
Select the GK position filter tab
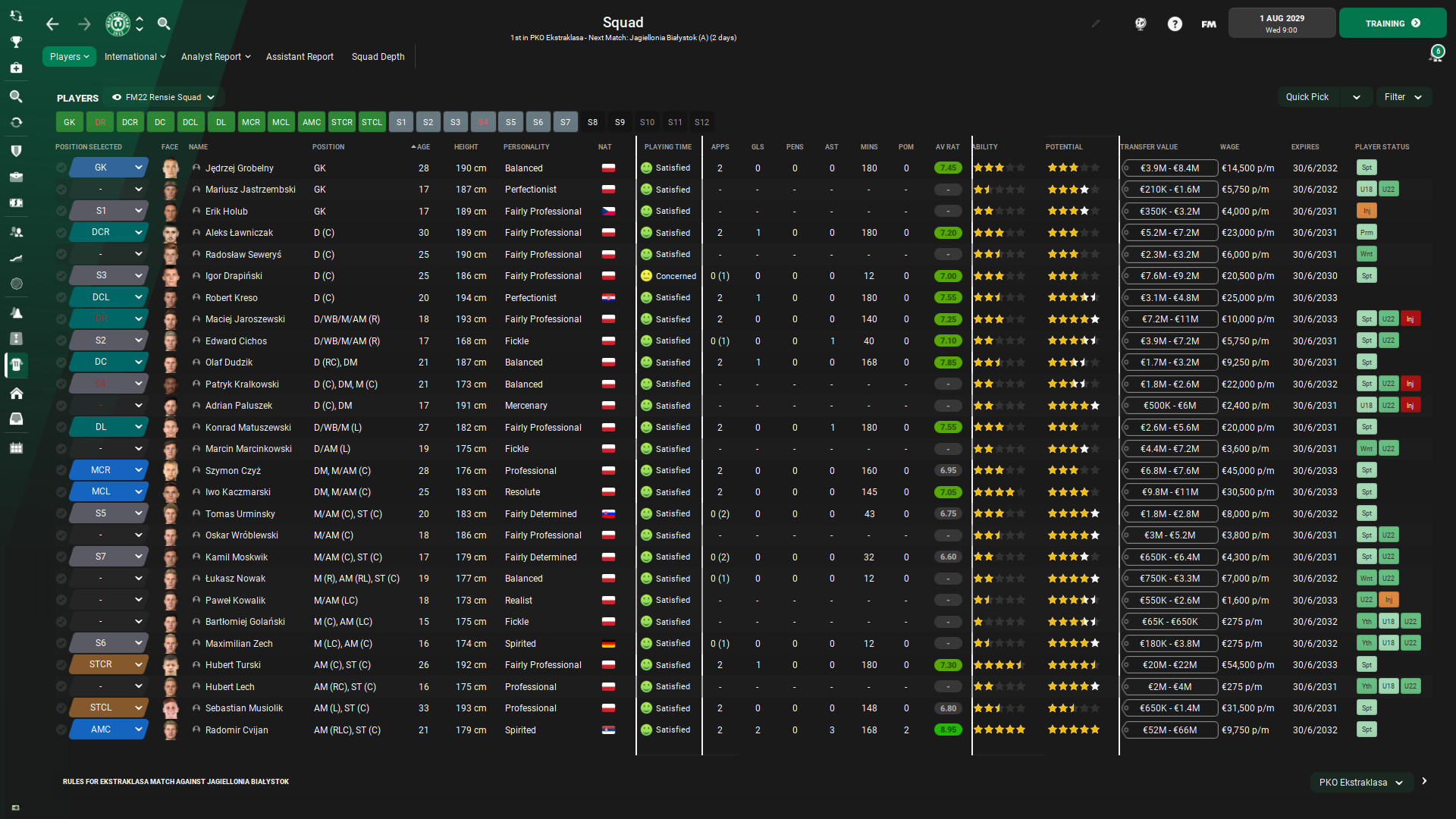68,122
